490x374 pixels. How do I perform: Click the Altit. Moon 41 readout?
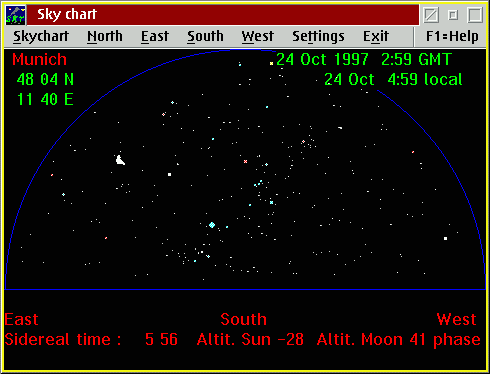coord(371,339)
